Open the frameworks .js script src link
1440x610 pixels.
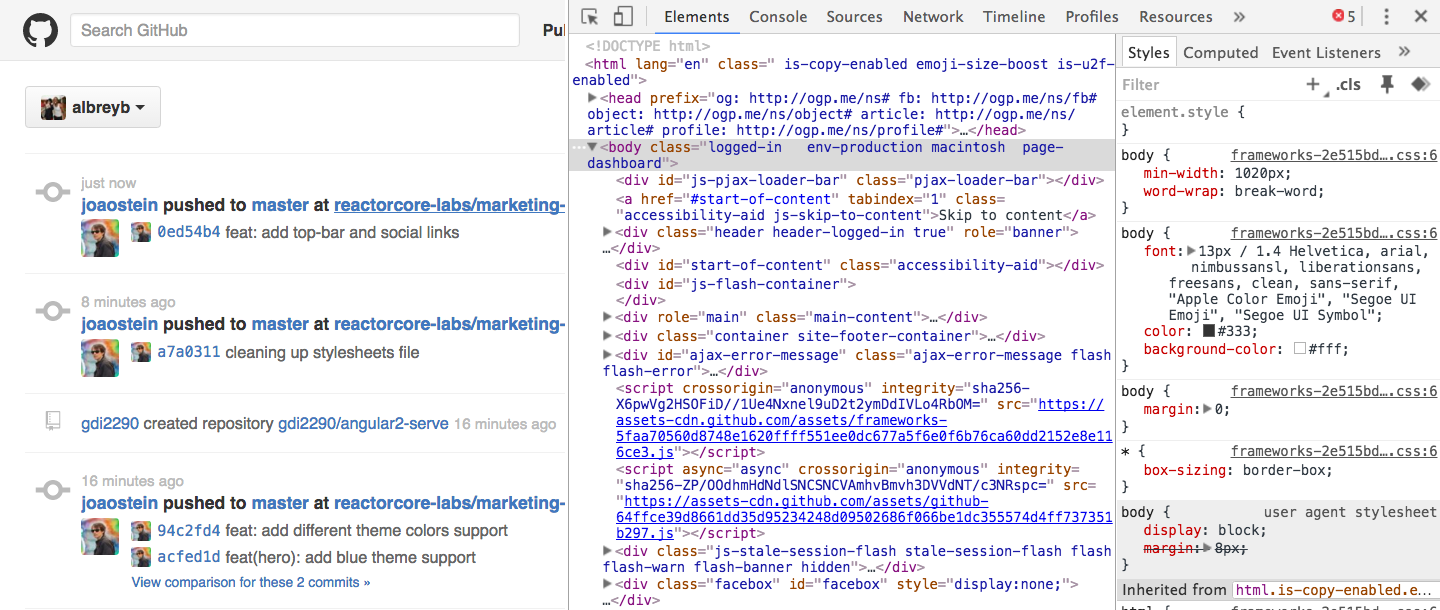864,428
